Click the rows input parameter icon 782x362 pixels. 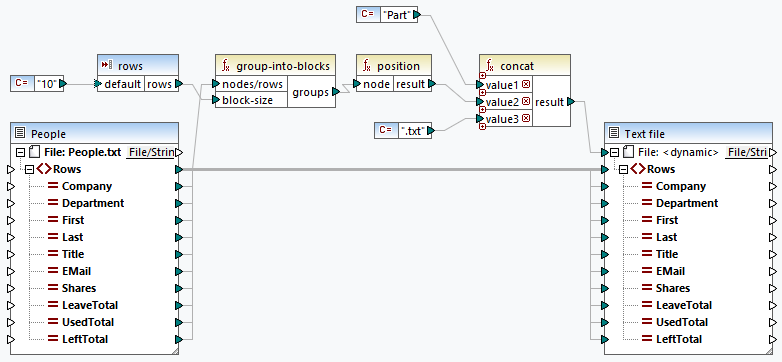[x=106, y=66]
